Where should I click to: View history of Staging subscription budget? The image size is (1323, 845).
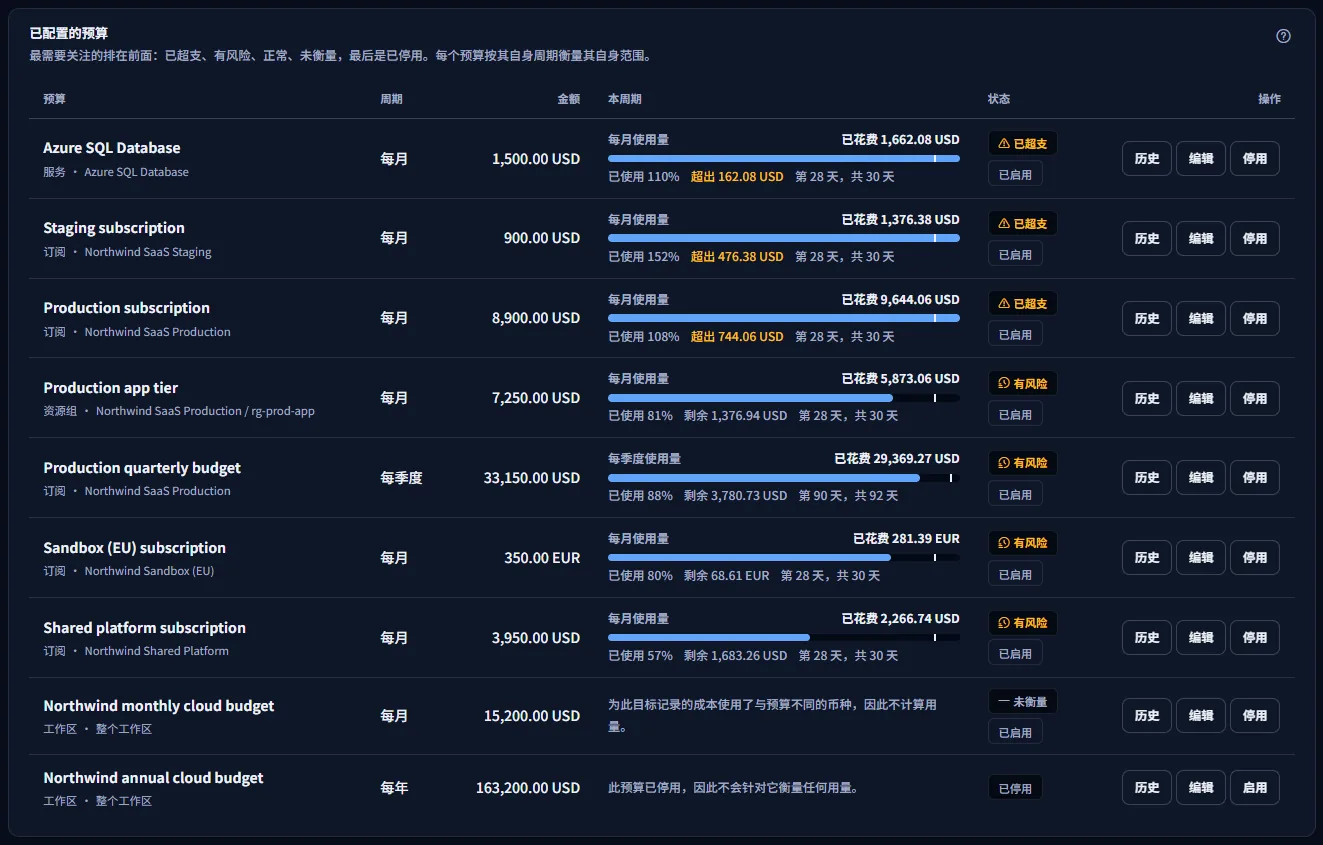pos(1147,238)
